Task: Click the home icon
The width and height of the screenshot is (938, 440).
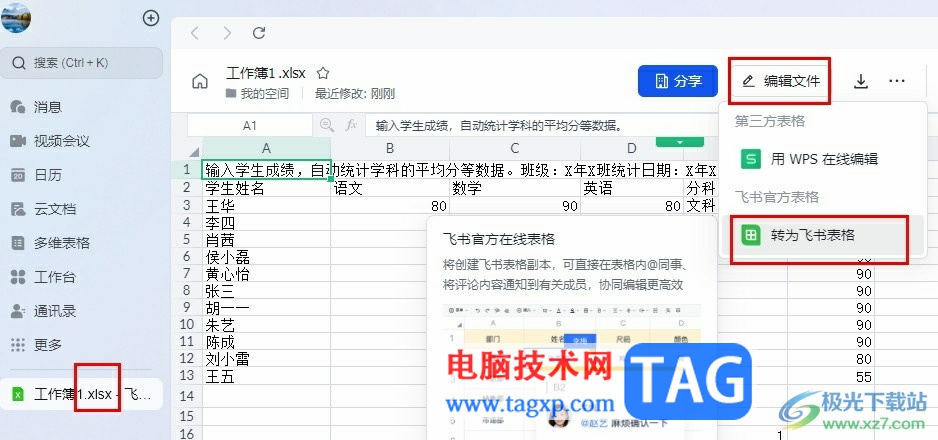Action: pos(200,82)
